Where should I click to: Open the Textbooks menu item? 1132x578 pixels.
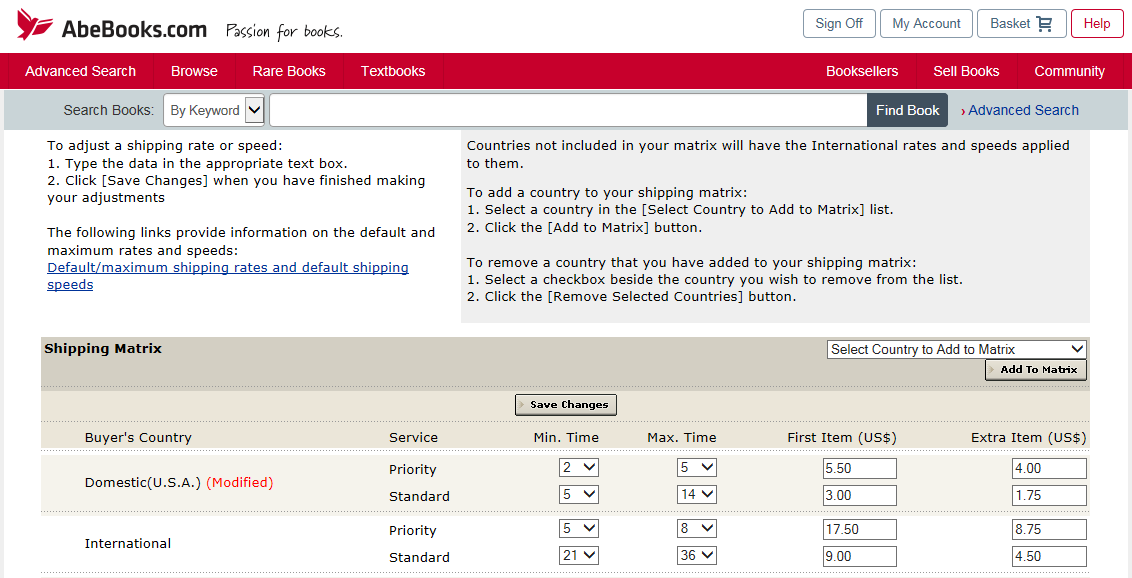point(393,71)
